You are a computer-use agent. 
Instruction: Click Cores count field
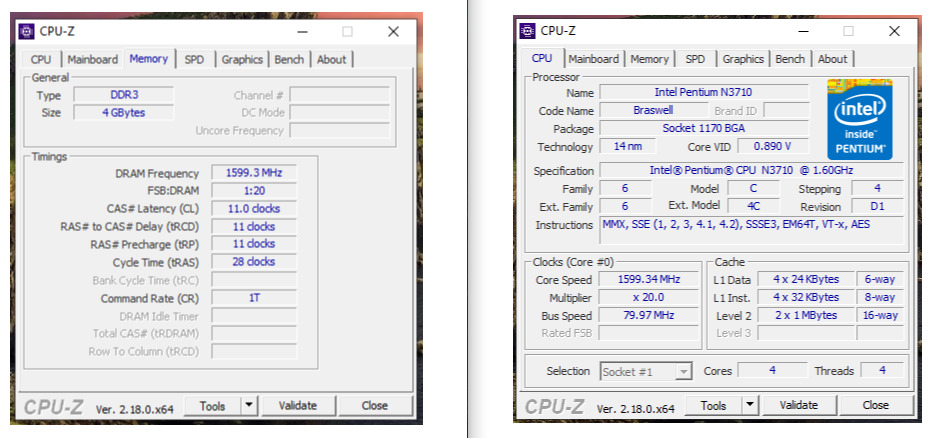coord(772,370)
